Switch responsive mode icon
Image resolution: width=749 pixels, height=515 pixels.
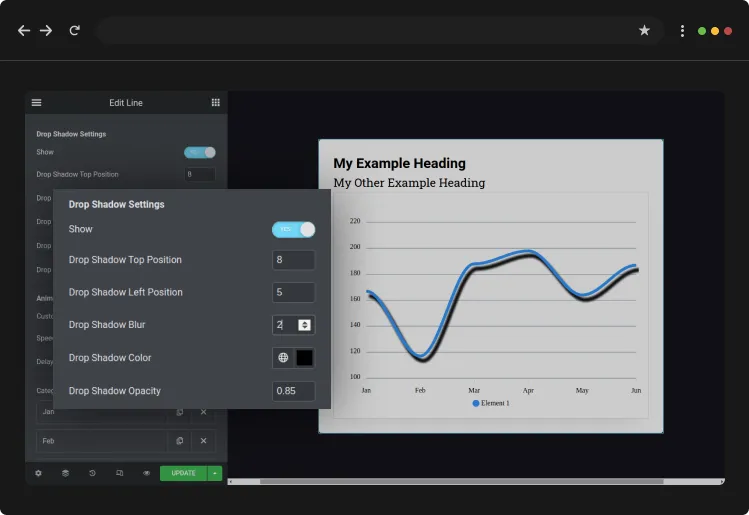(119, 473)
